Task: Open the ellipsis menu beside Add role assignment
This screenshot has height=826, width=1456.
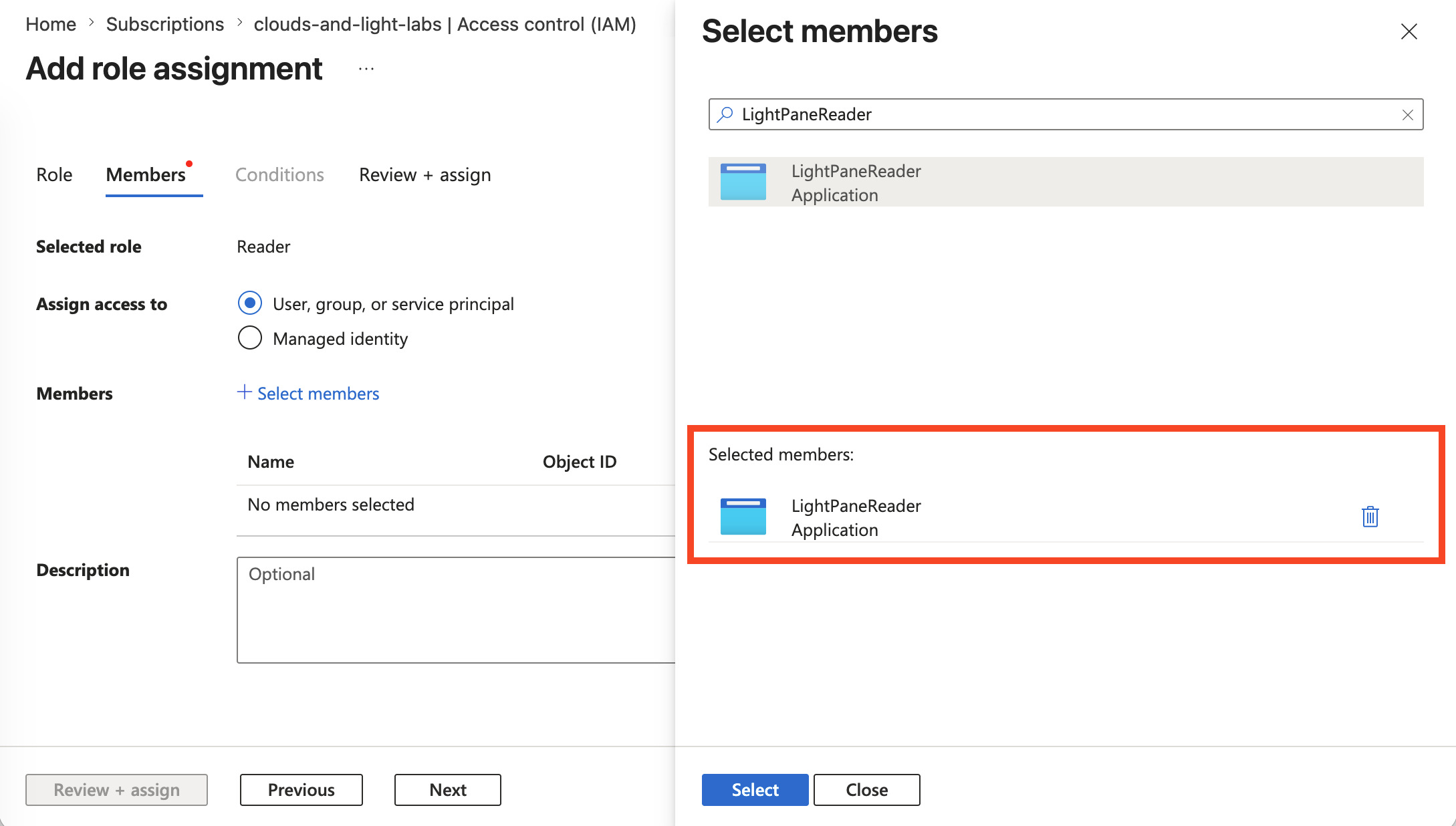Action: (x=366, y=69)
